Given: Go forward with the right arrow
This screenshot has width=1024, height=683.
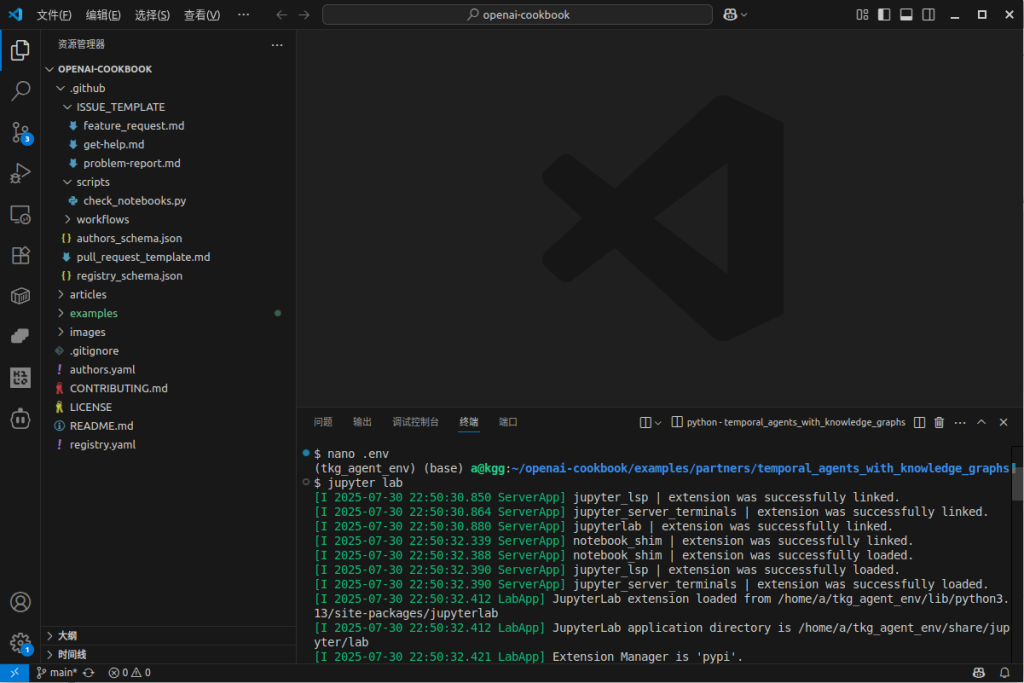Looking at the screenshot, I should click(304, 14).
